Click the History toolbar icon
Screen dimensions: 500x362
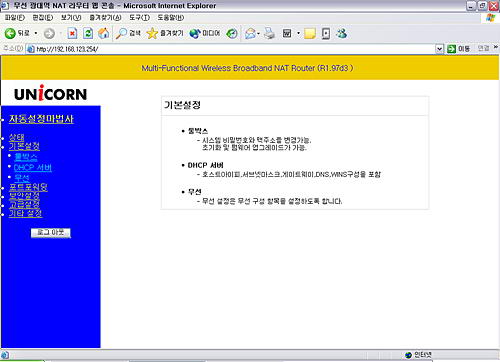click(232, 33)
